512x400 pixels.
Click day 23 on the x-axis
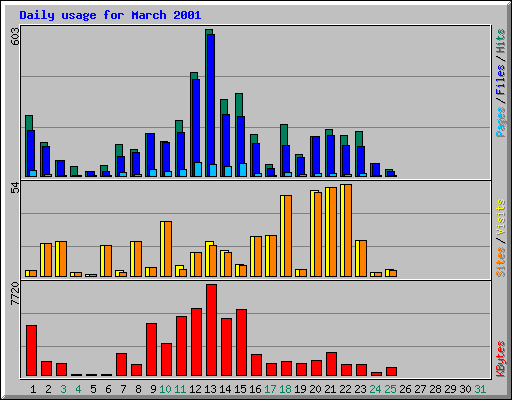pos(360,389)
